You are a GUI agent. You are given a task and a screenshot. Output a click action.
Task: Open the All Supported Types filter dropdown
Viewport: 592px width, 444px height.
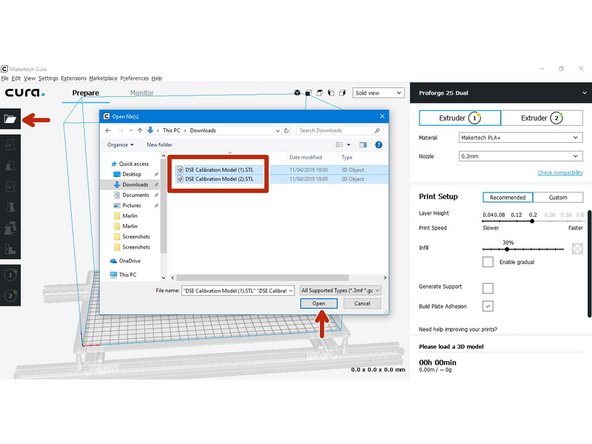[340, 290]
